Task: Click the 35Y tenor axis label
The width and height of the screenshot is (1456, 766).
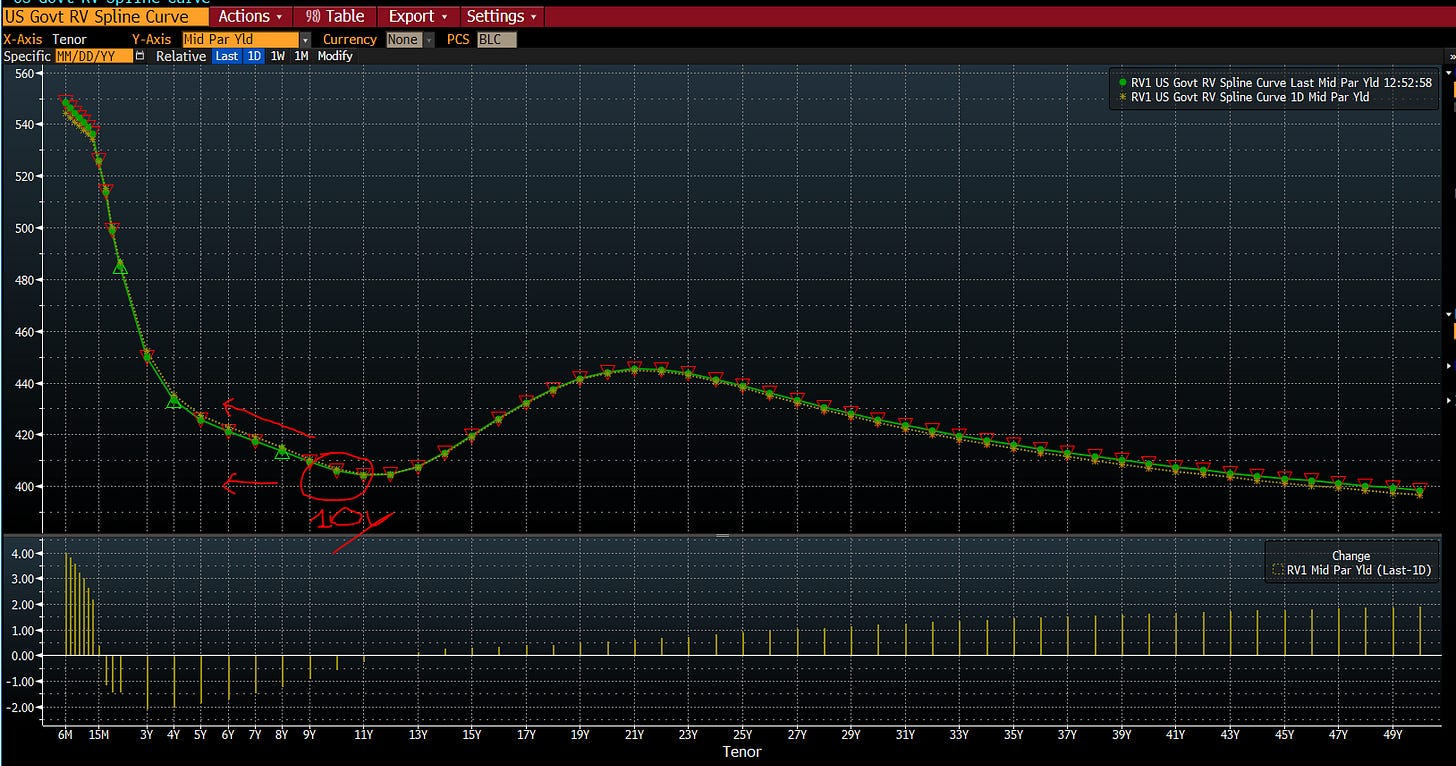Action: pos(1012,734)
